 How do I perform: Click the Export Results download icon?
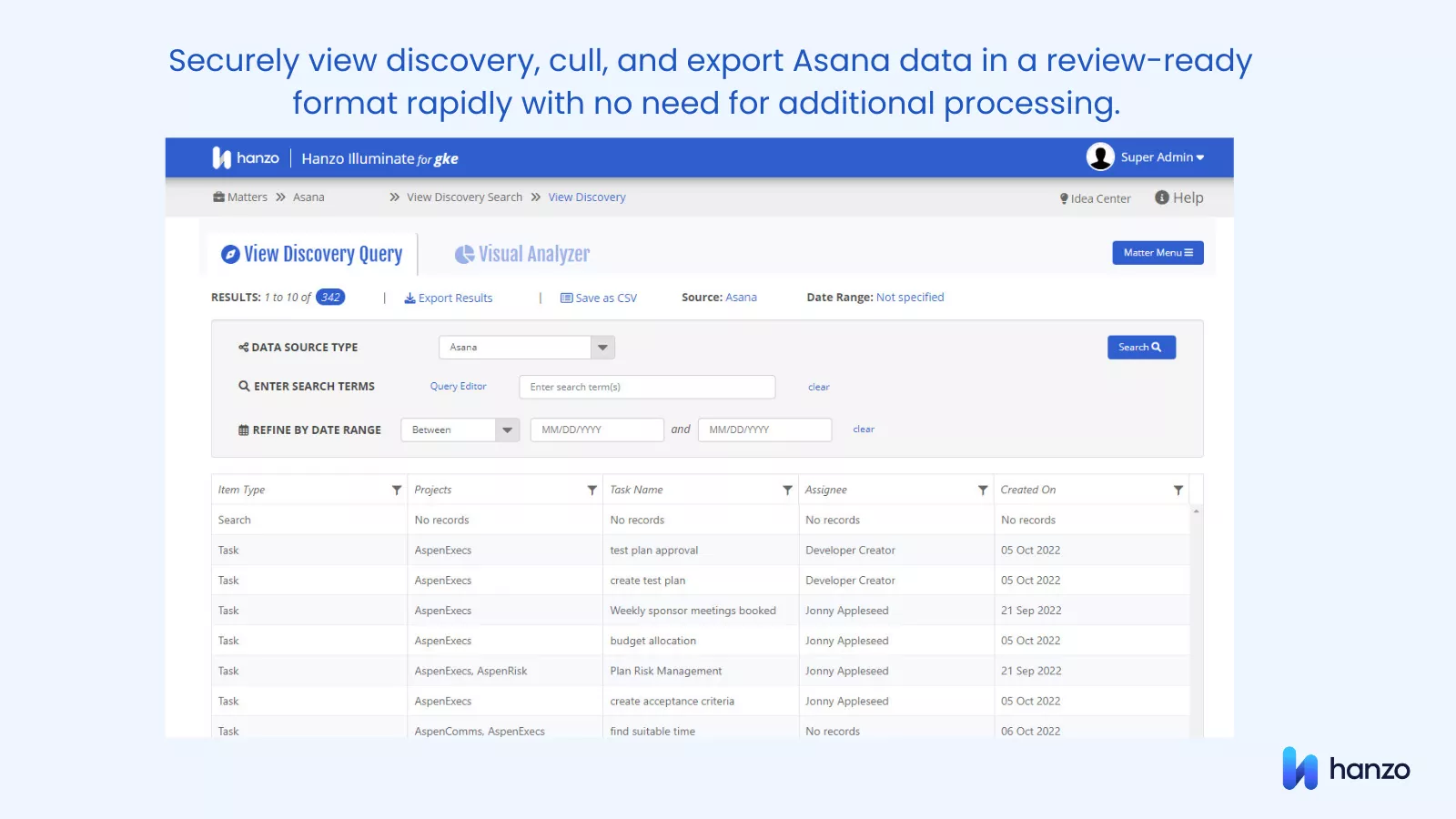coord(409,298)
